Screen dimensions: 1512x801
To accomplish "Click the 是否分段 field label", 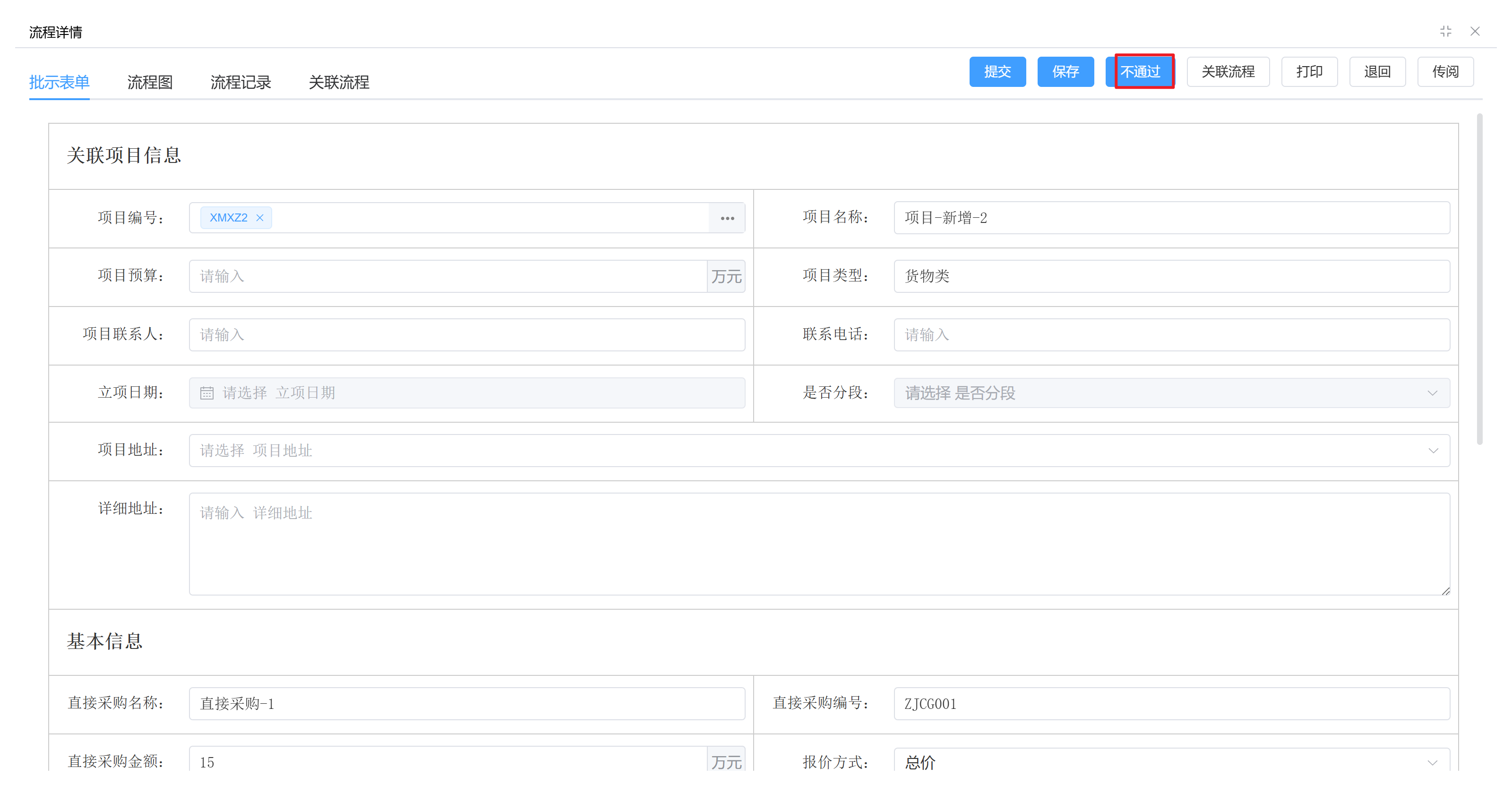I will pos(836,392).
